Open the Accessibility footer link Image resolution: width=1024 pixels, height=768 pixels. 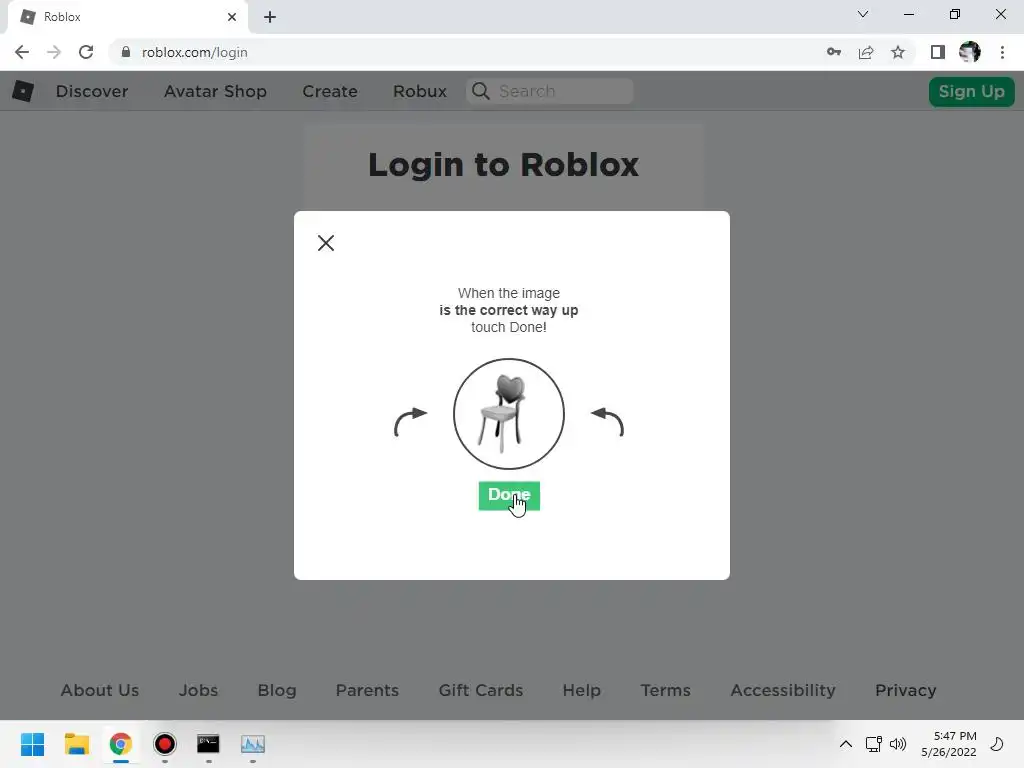783,690
